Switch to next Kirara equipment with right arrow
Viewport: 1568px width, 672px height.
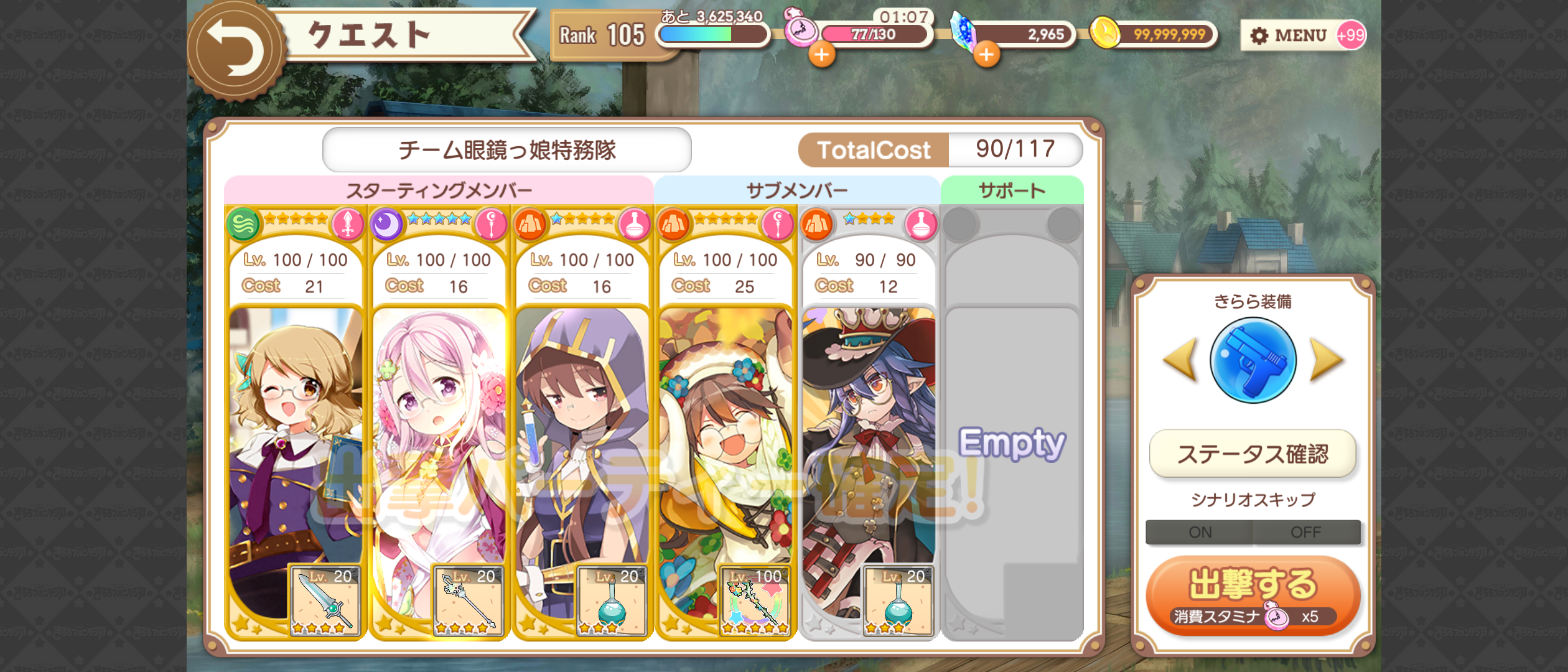pyautogui.click(x=1327, y=360)
